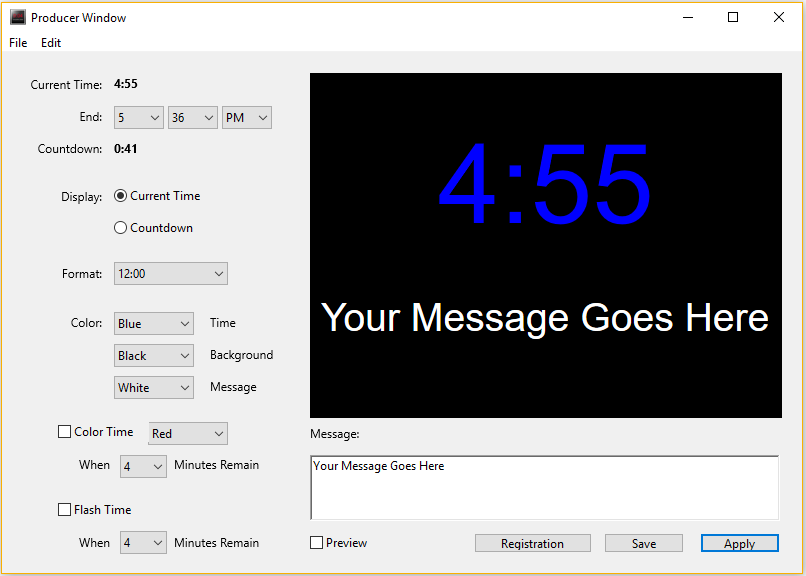This screenshot has height=576, width=806.
Task: Open the End minutes dropdown showing 36
Action: 192,117
